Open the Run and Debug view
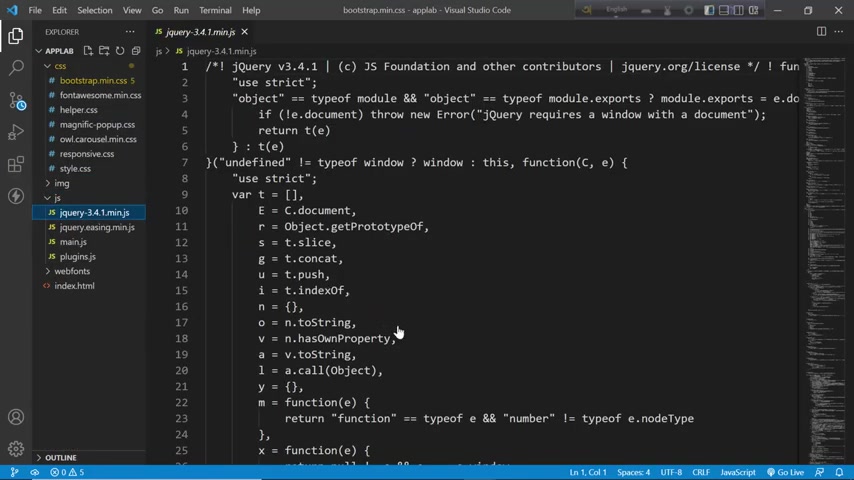Viewport: 854px width, 480px height. pos(16,132)
